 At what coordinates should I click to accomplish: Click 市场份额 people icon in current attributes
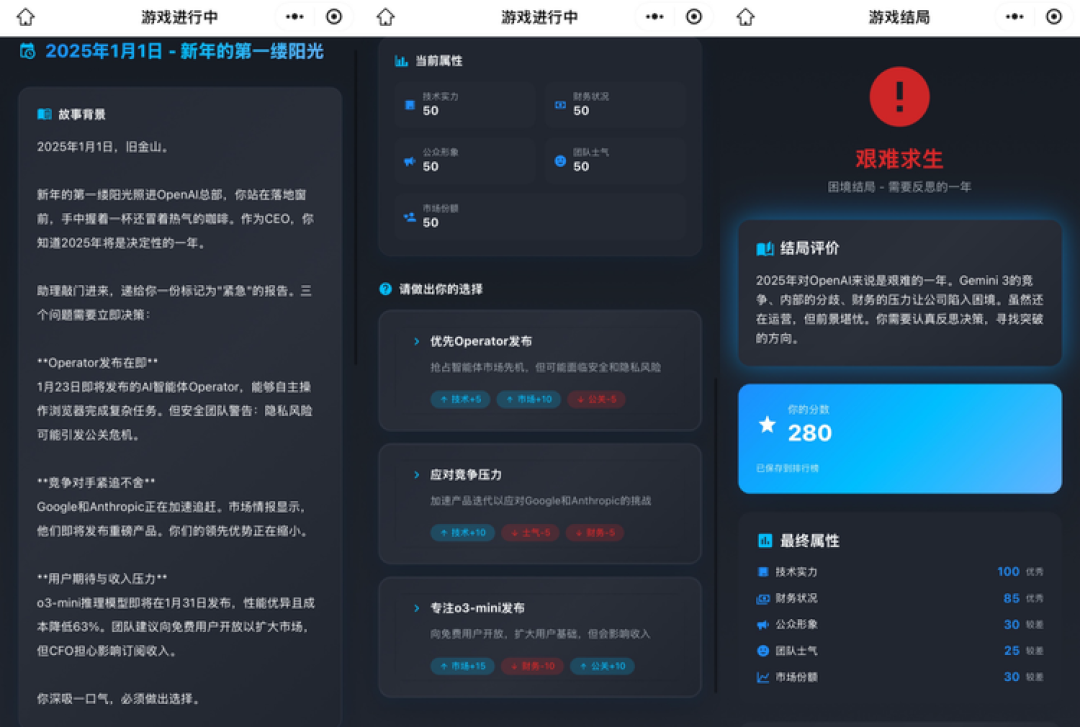coord(410,216)
